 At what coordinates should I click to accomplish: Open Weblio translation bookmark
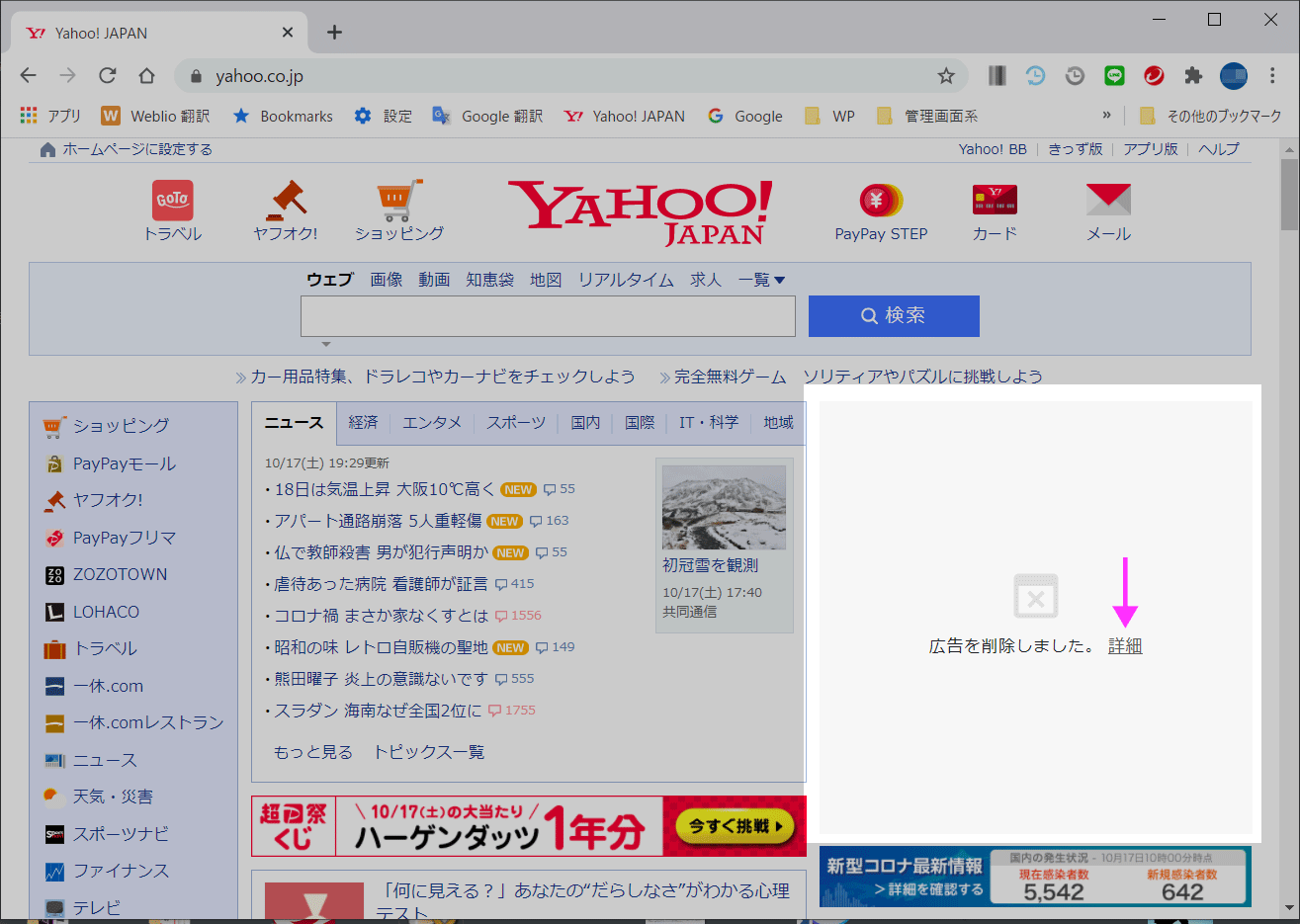click(155, 116)
